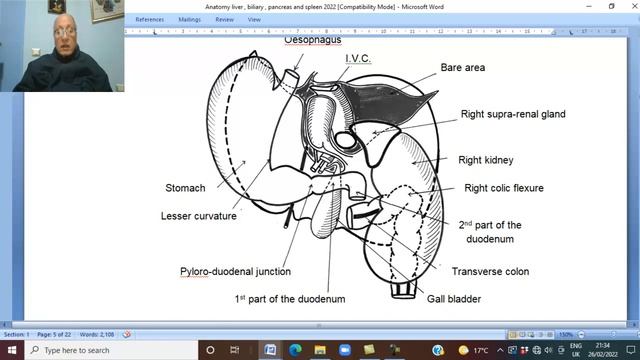Click the ENG UK language indicator
This screenshot has height=360, width=640.
[x=576, y=350]
